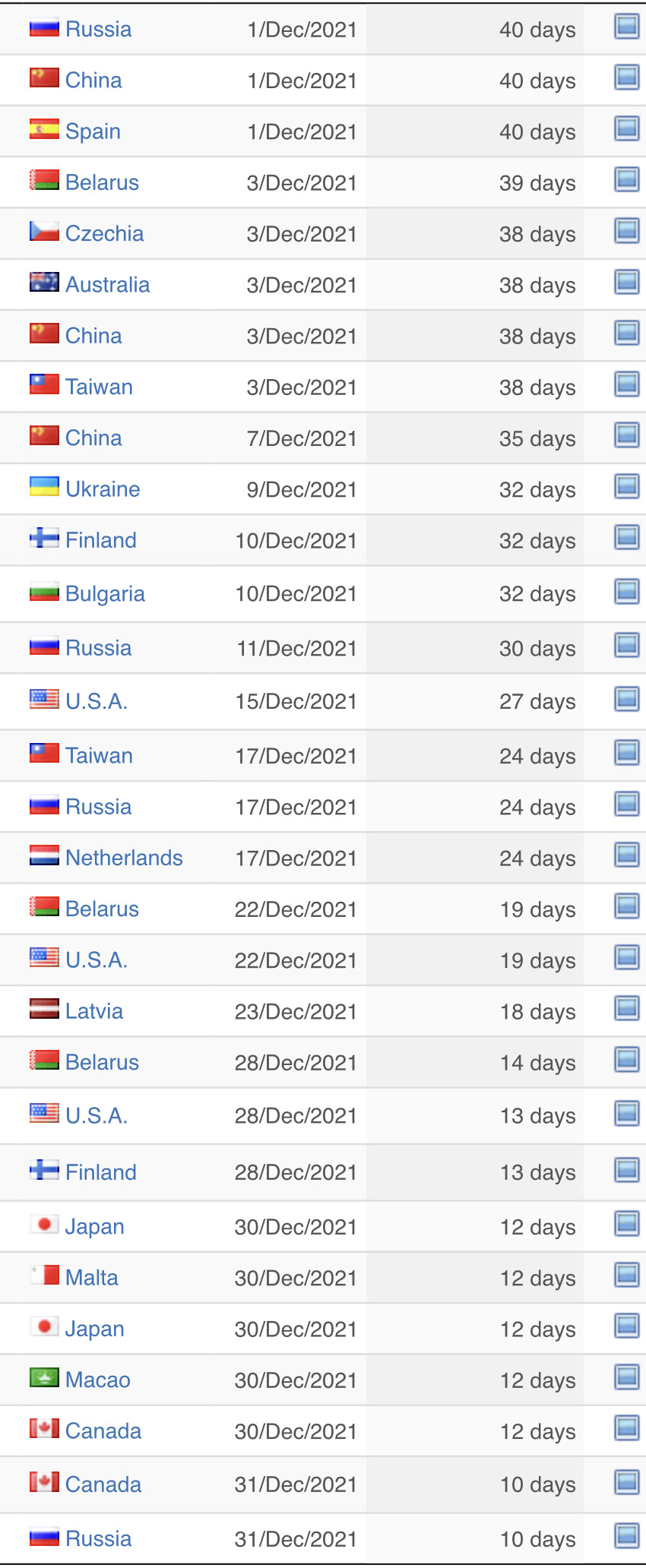The height and width of the screenshot is (1568, 646).
Task: Open details icon for Macao row
Action: (626, 1377)
